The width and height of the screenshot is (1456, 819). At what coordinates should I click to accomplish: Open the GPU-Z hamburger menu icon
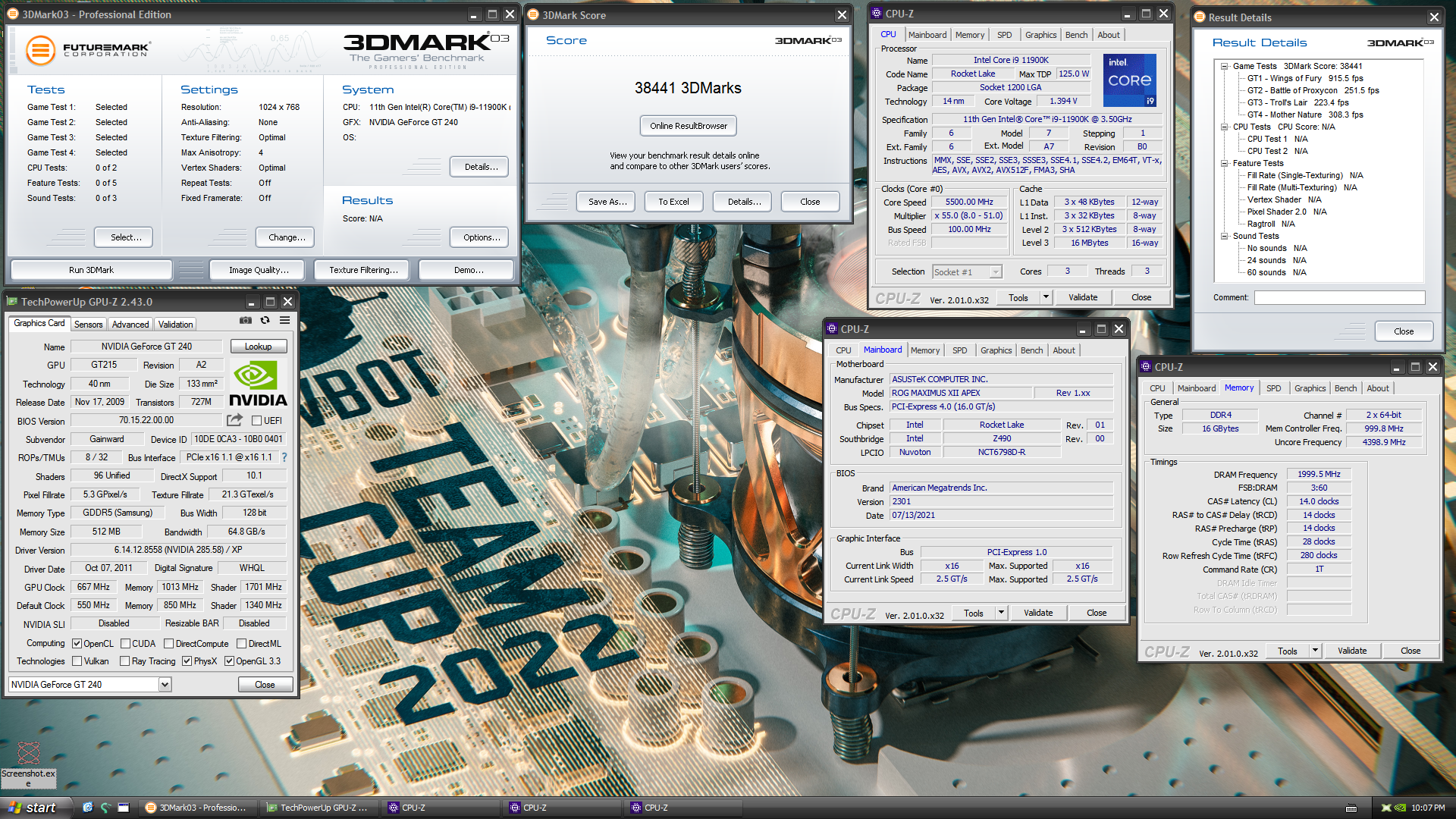click(284, 321)
